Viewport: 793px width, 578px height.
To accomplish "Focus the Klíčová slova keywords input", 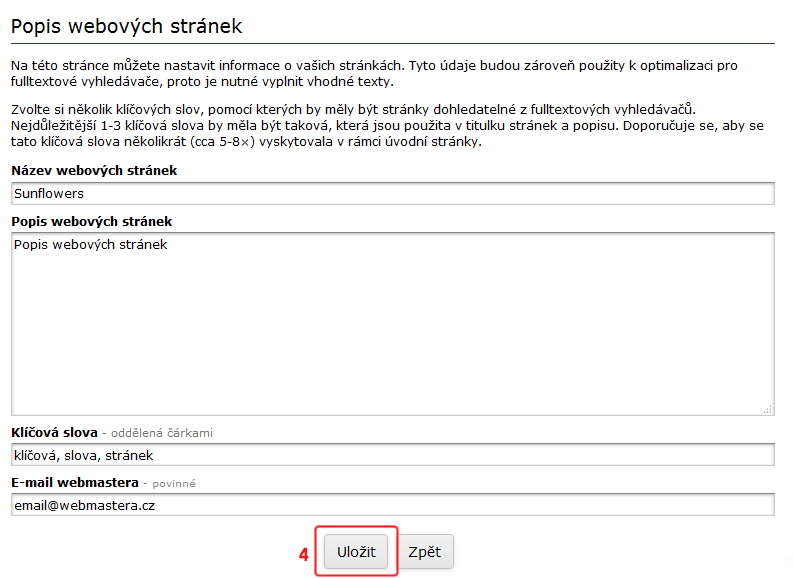I will click(x=392, y=455).
